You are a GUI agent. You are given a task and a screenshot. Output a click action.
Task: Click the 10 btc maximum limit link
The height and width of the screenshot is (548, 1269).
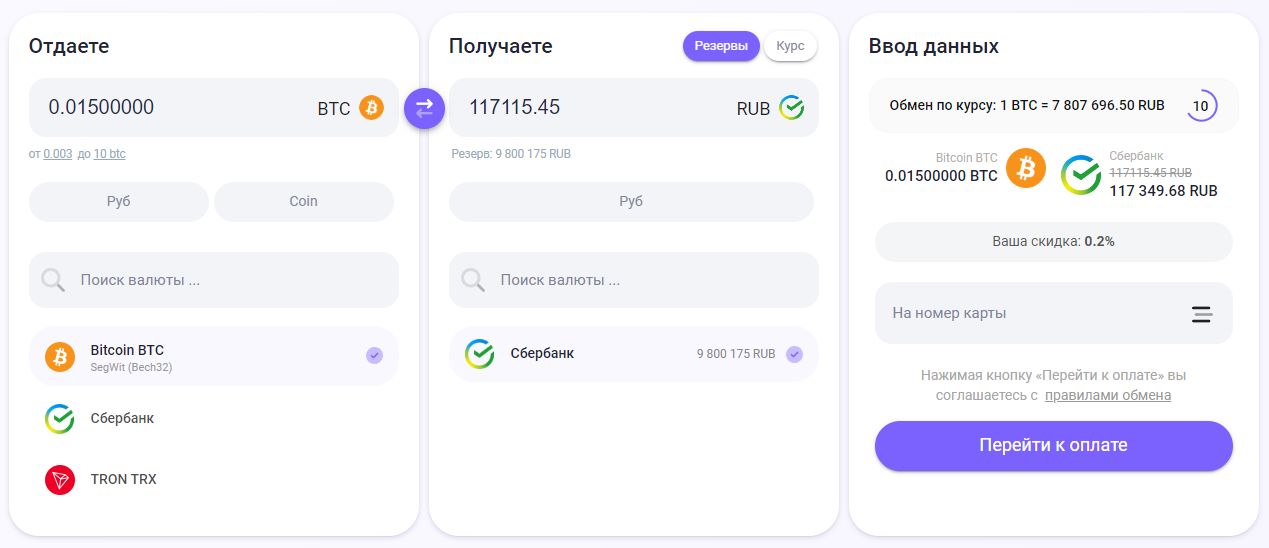110,154
